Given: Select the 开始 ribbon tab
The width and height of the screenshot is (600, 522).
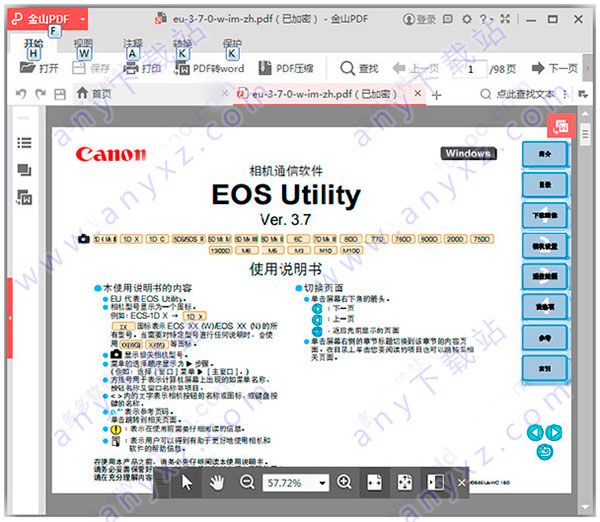Looking at the screenshot, I should [x=33, y=44].
